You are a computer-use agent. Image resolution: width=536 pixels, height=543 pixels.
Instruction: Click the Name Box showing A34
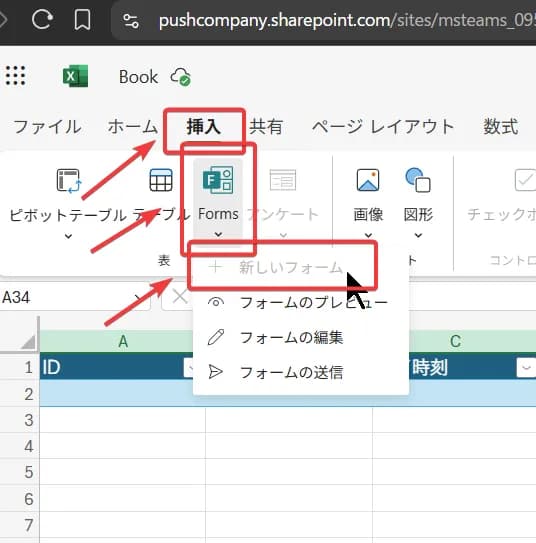[74, 297]
